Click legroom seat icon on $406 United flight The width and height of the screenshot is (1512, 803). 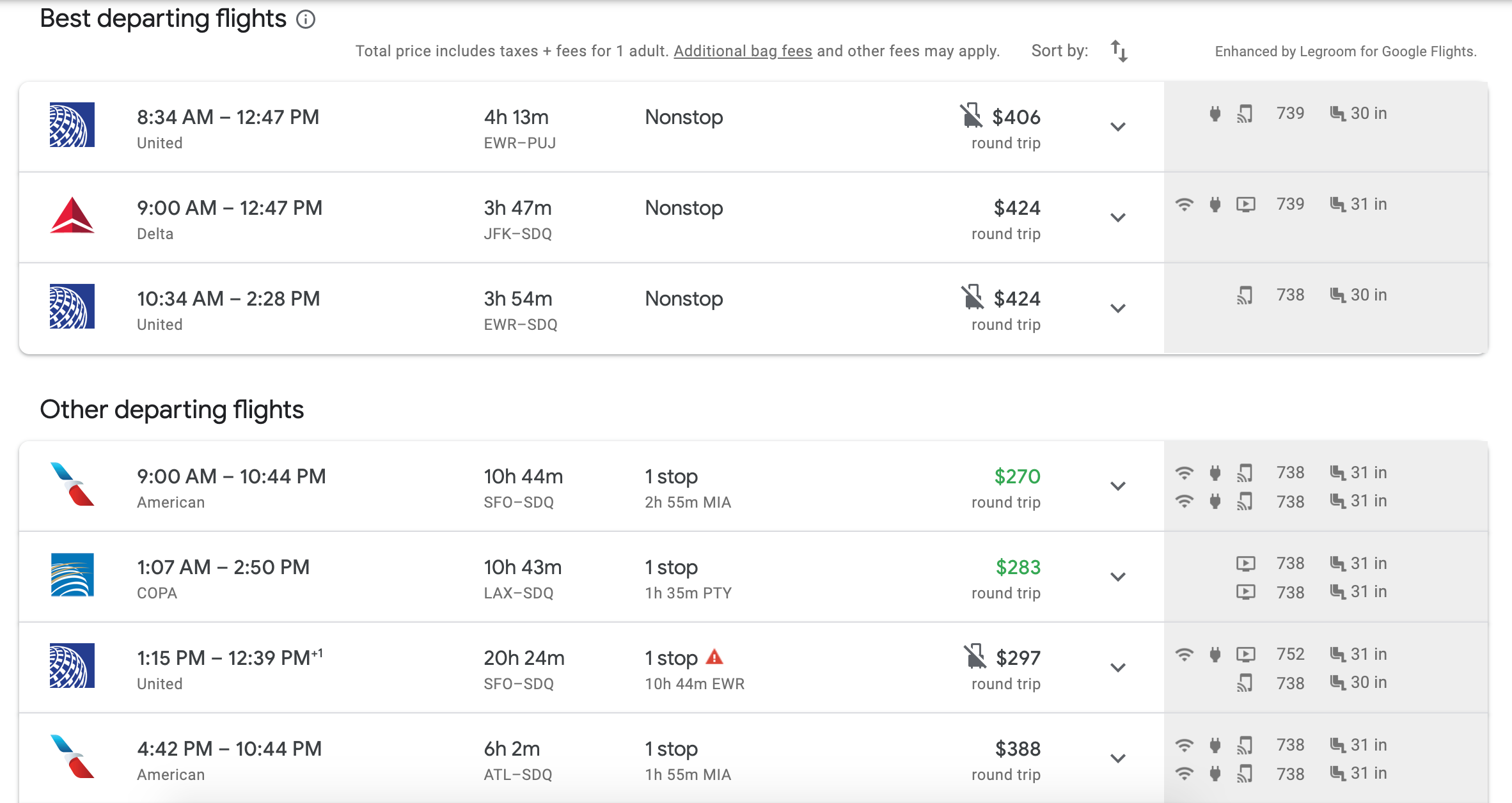1337,114
